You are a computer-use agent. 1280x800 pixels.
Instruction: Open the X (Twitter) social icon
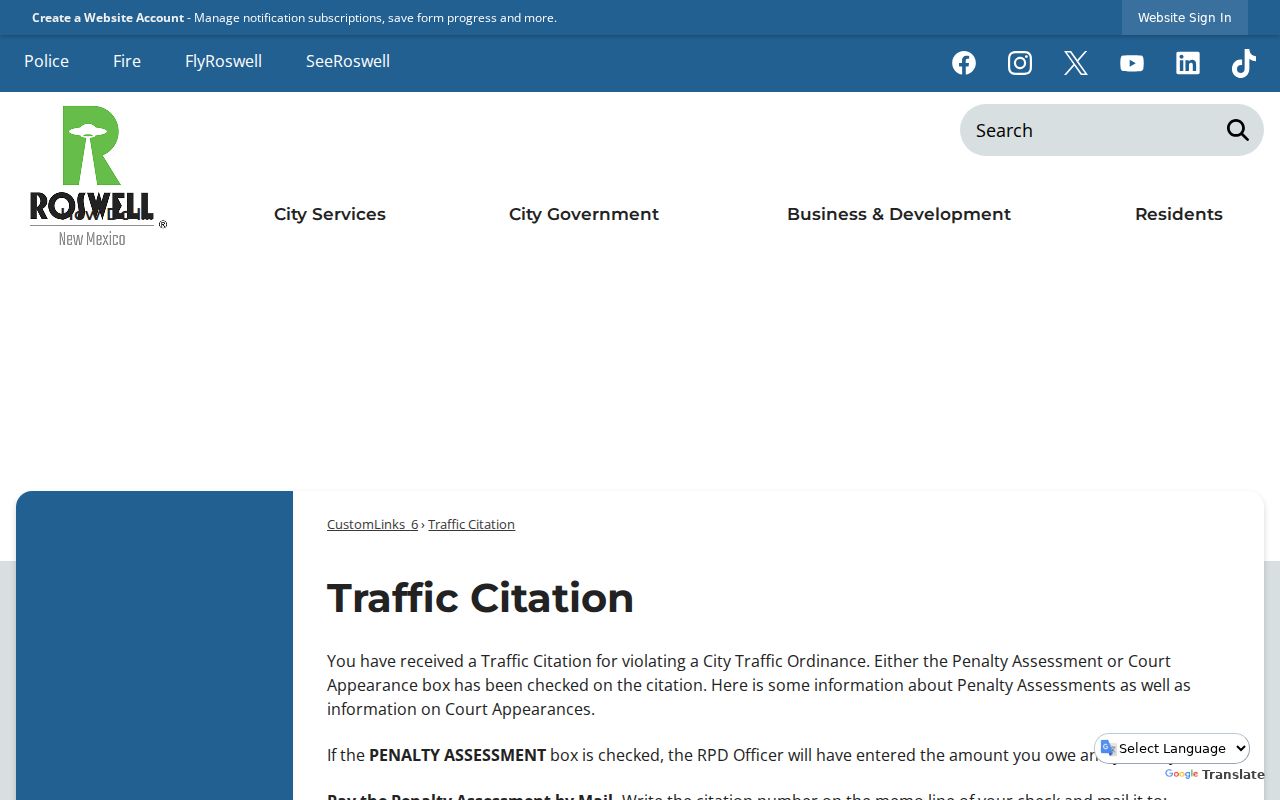click(1076, 63)
